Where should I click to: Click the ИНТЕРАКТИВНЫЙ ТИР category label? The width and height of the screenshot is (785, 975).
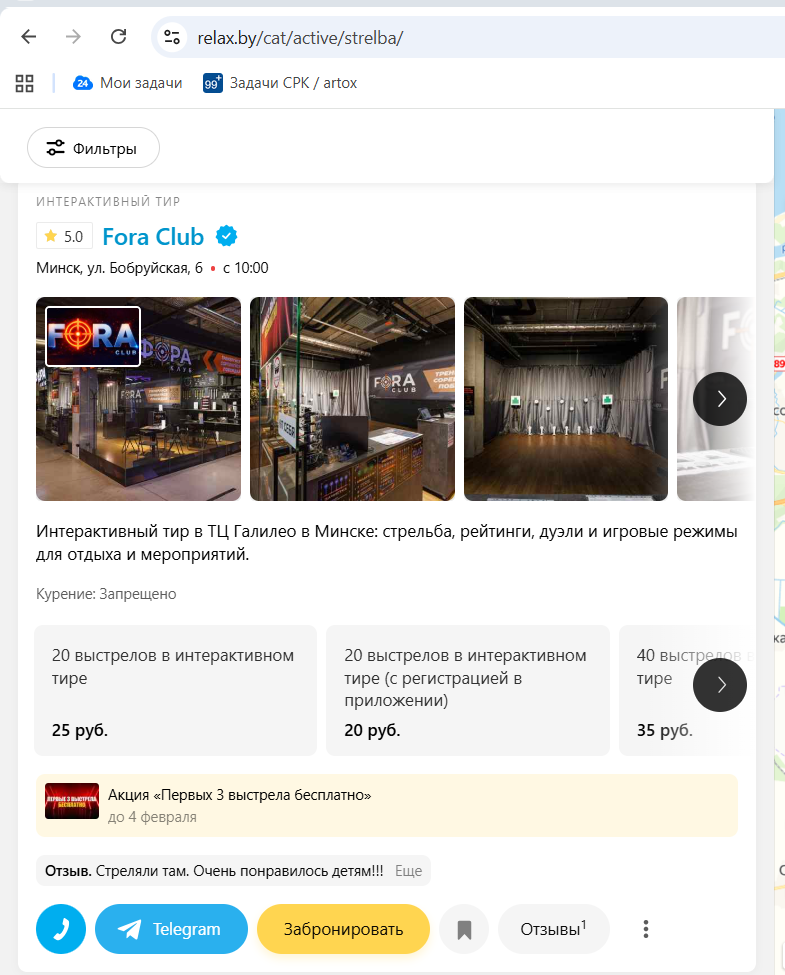(108, 201)
